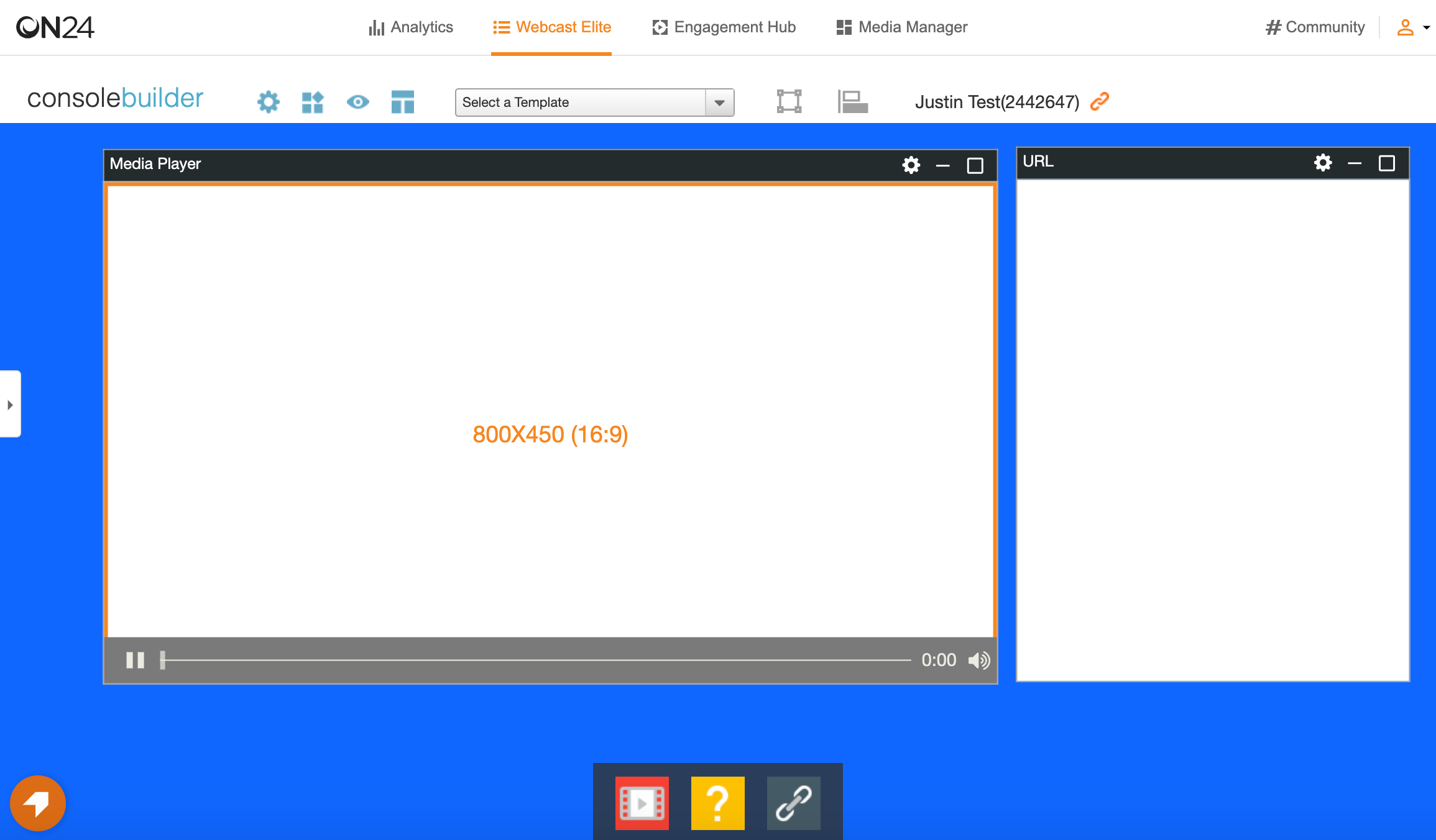
Task: Click the align widgets icon
Action: coord(852,101)
